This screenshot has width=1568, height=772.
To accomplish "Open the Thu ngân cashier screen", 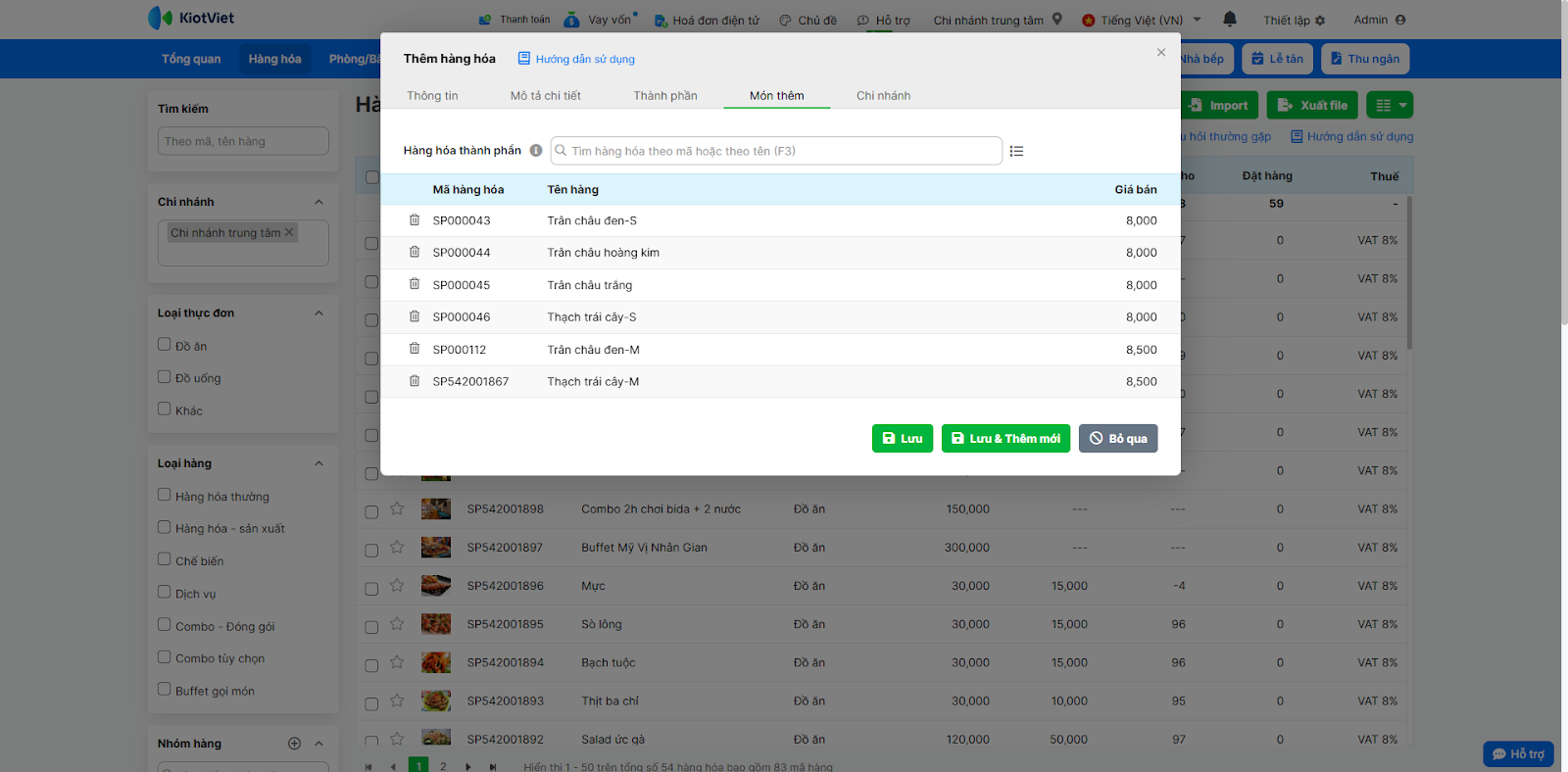I will 1365,59.
